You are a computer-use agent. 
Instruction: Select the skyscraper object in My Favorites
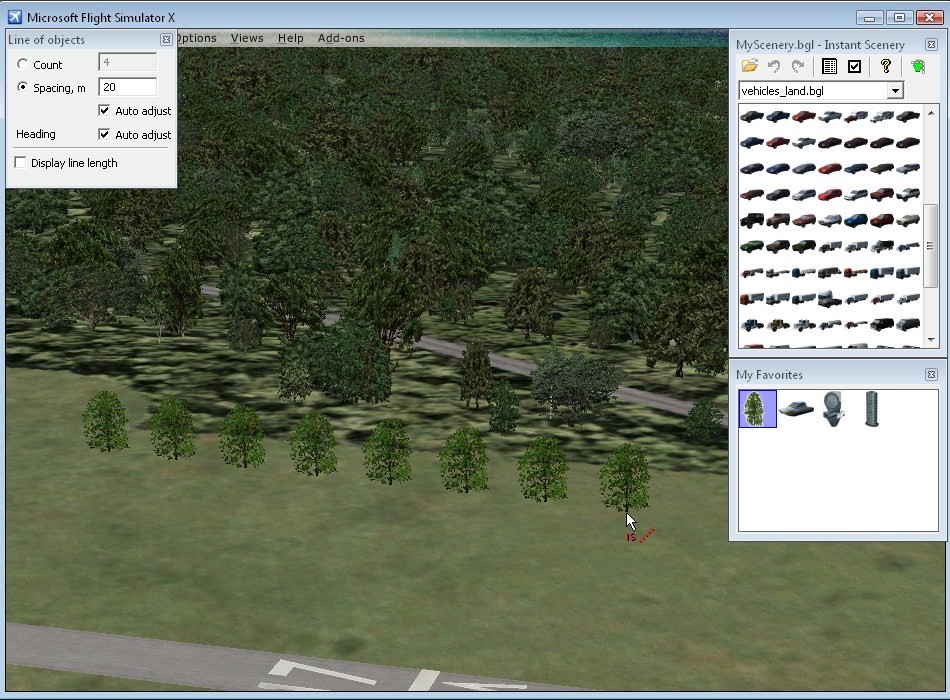pos(871,409)
